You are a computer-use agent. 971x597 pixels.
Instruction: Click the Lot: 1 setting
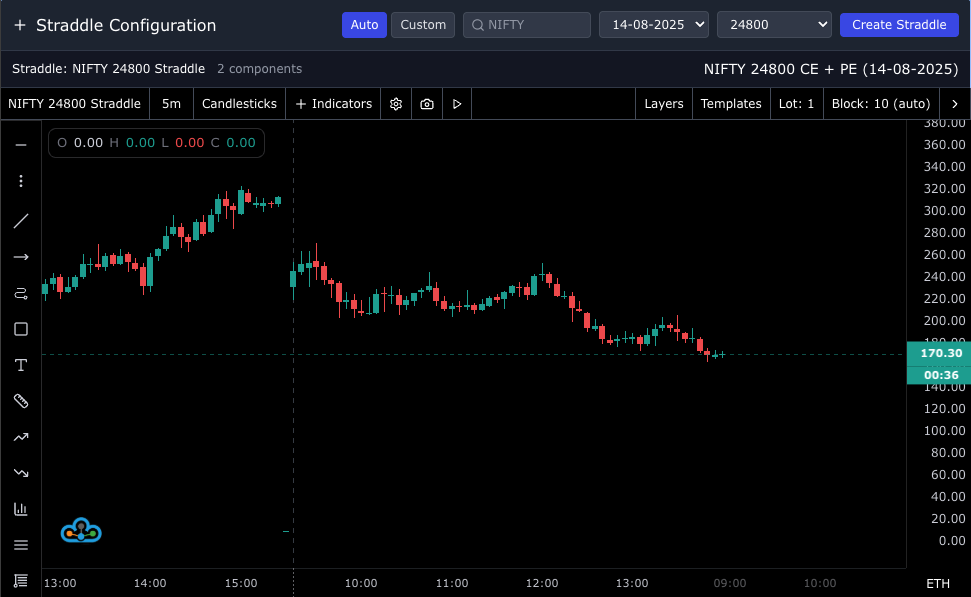pos(796,103)
